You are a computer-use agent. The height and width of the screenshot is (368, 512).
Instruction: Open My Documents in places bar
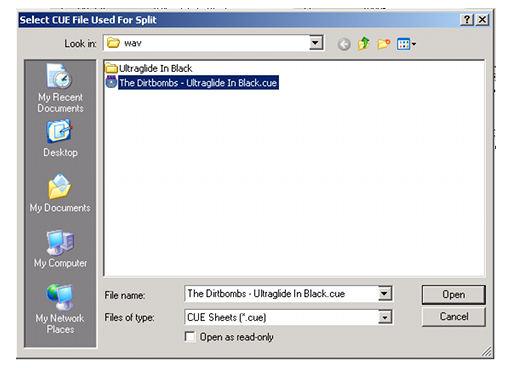[x=60, y=193]
